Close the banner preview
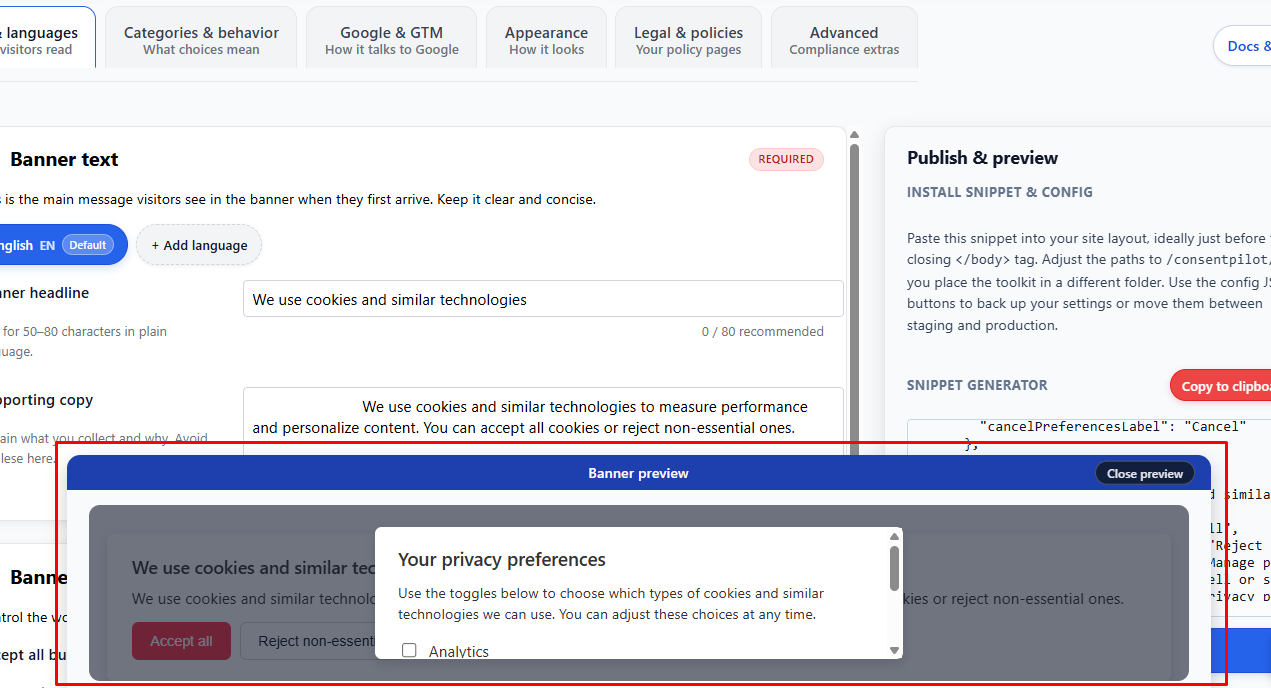This screenshot has width=1271, height=688. click(x=1144, y=472)
